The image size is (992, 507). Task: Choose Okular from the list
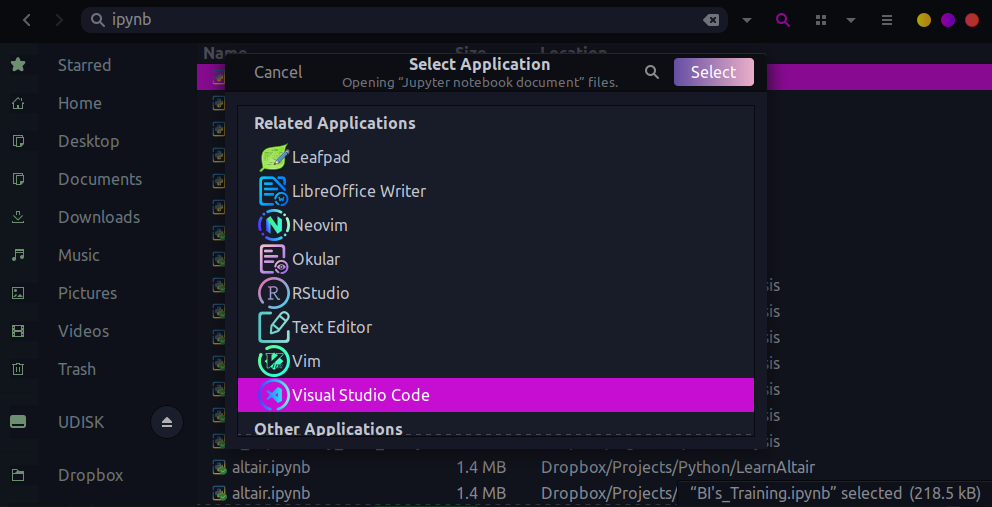(x=496, y=260)
